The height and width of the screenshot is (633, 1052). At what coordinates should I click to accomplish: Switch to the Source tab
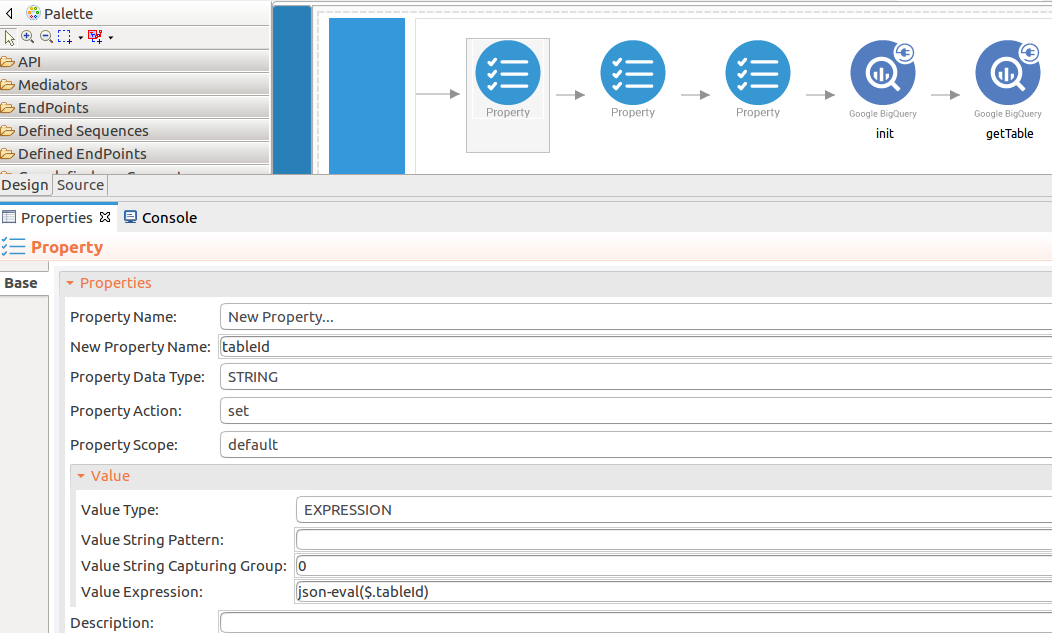(x=81, y=185)
